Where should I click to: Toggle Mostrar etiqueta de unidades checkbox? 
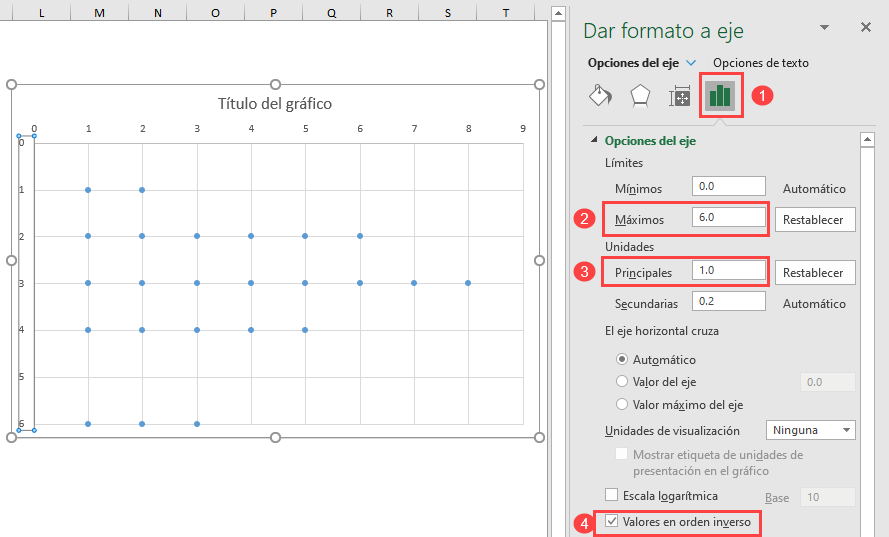click(x=621, y=454)
